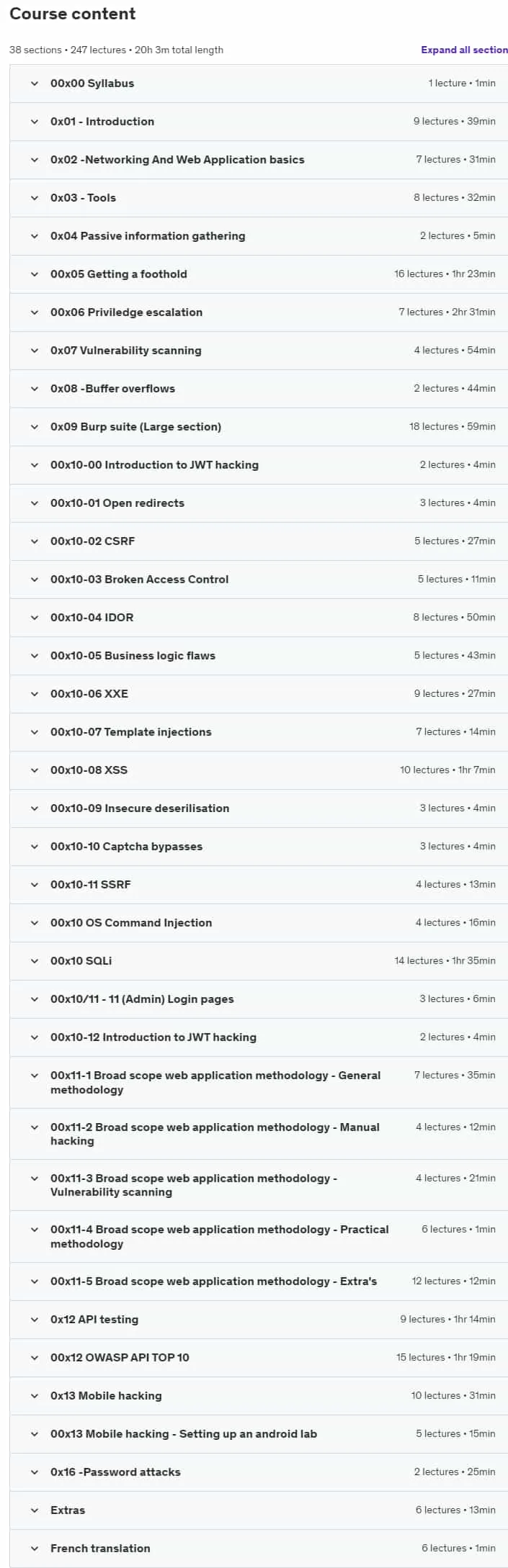The width and height of the screenshot is (508, 1568).
Task: Click the chevron icon beside 00x00 Syllabus
Action: pyautogui.click(x=34, y=84)
